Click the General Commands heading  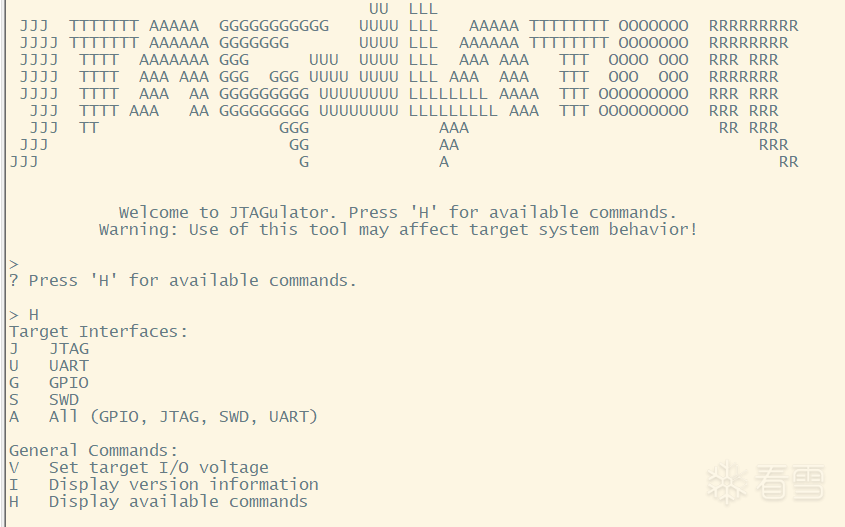tap(93, 450)
